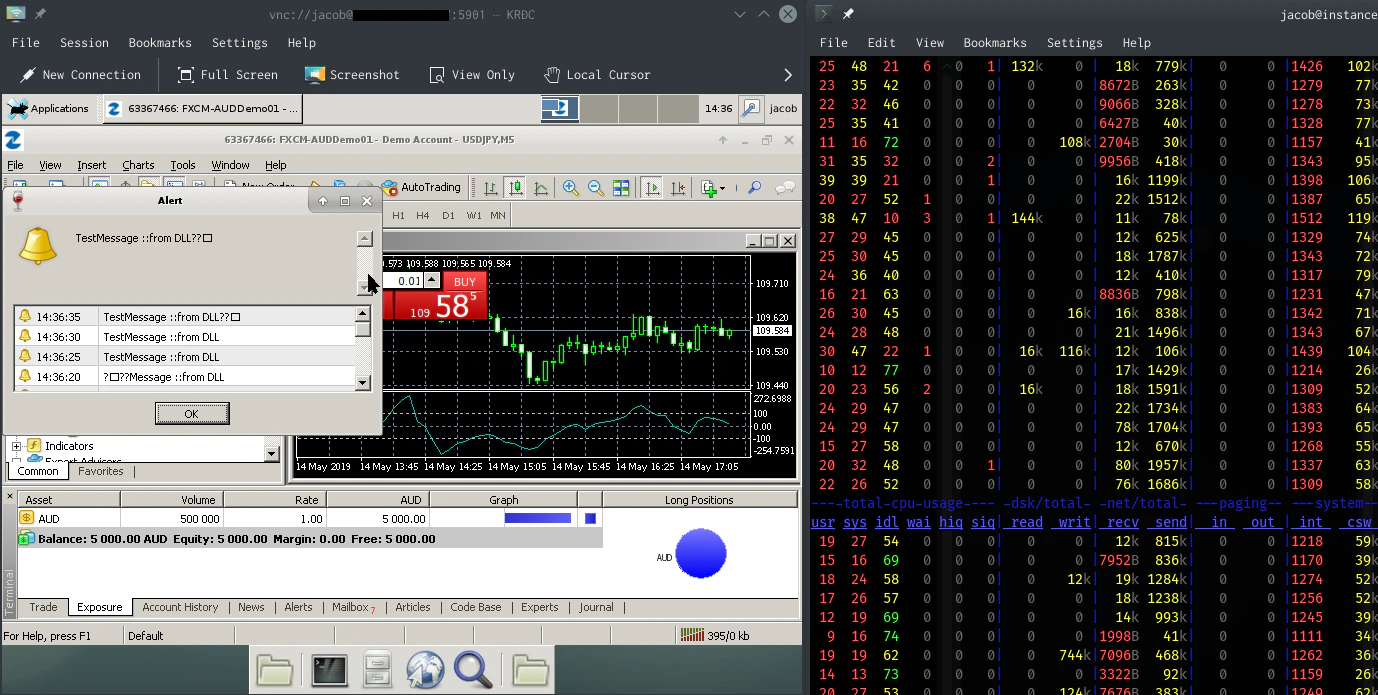Switch chart to bar chart style
This screenshot has width=1378, height=695.
tap(491, 188)
